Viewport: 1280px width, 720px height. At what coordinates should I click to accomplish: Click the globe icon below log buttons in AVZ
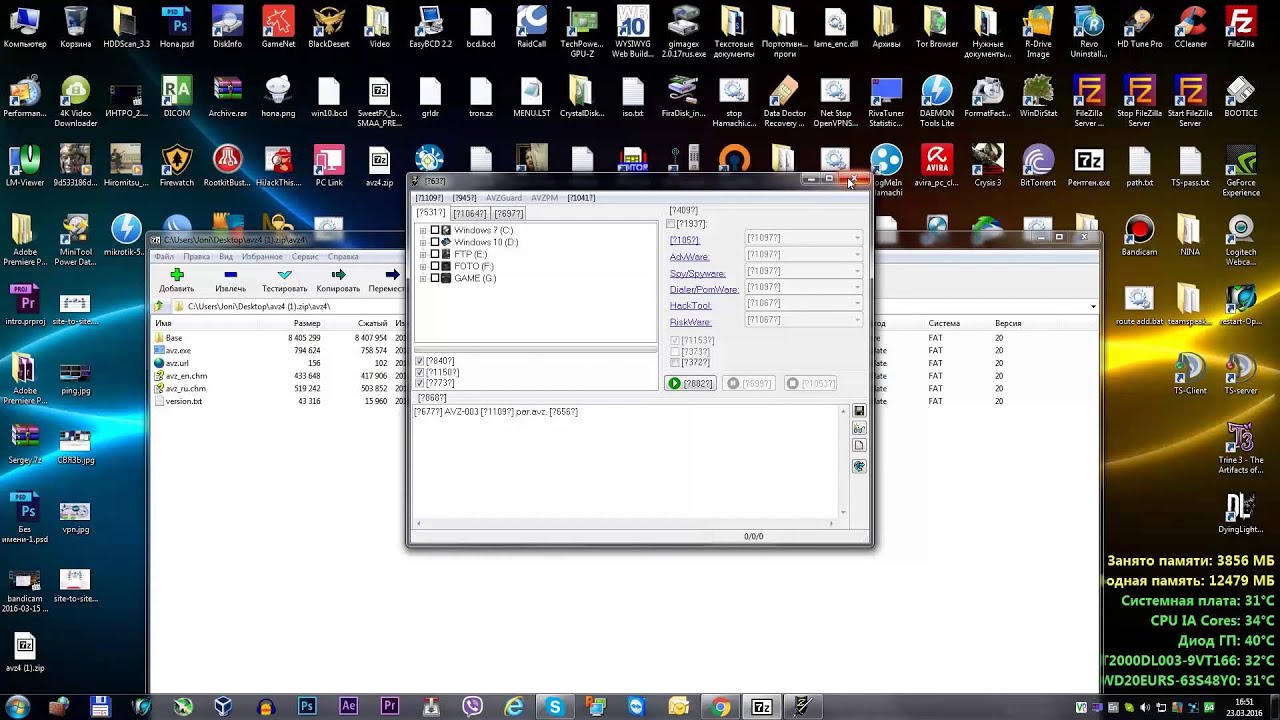858,466
